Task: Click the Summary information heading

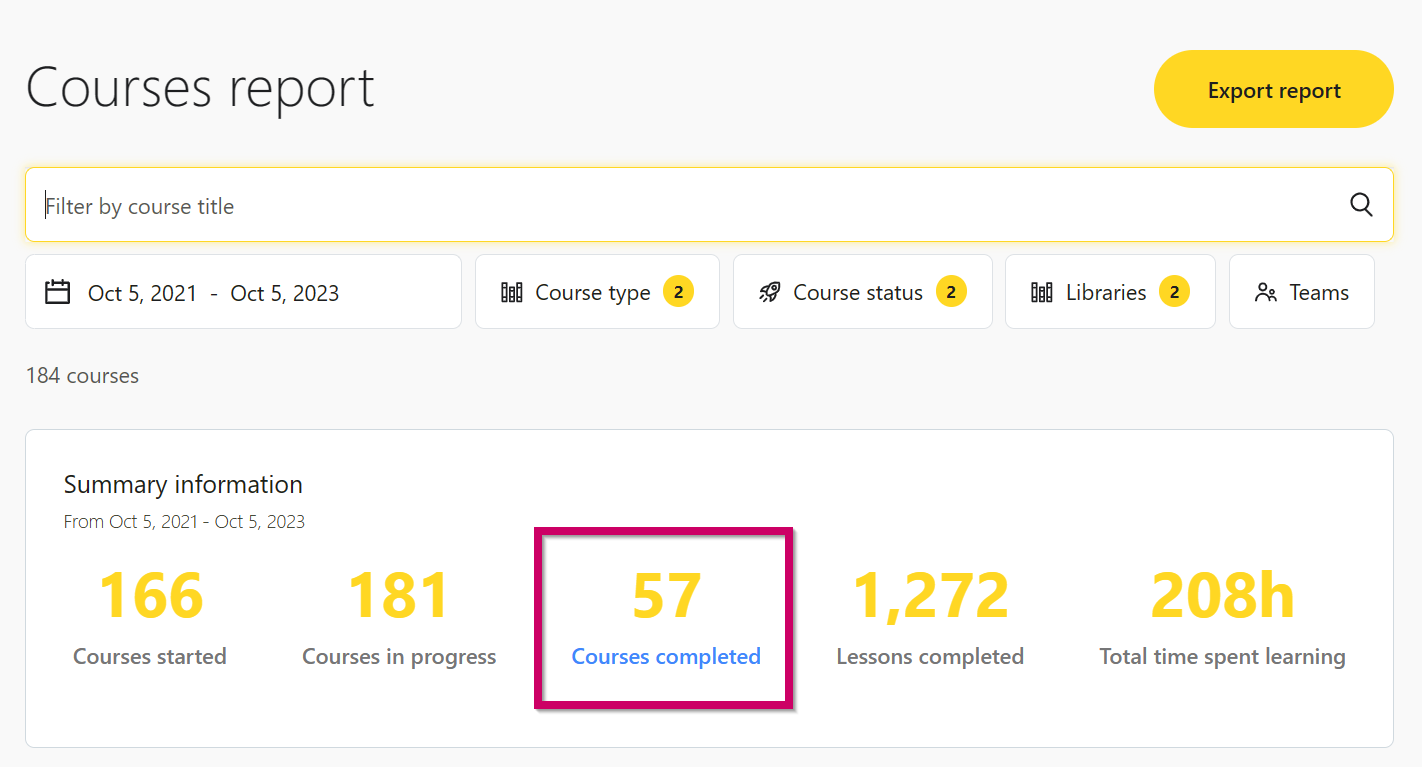Action: tap(183, 485)
